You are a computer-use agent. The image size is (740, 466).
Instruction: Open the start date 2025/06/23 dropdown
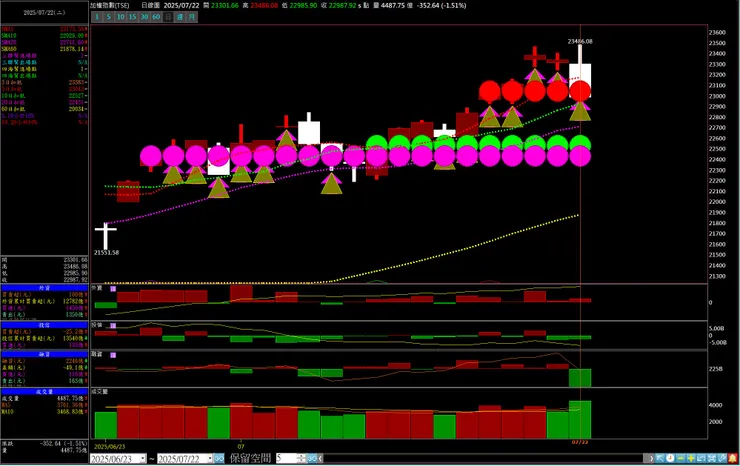(x=143, y=458)
